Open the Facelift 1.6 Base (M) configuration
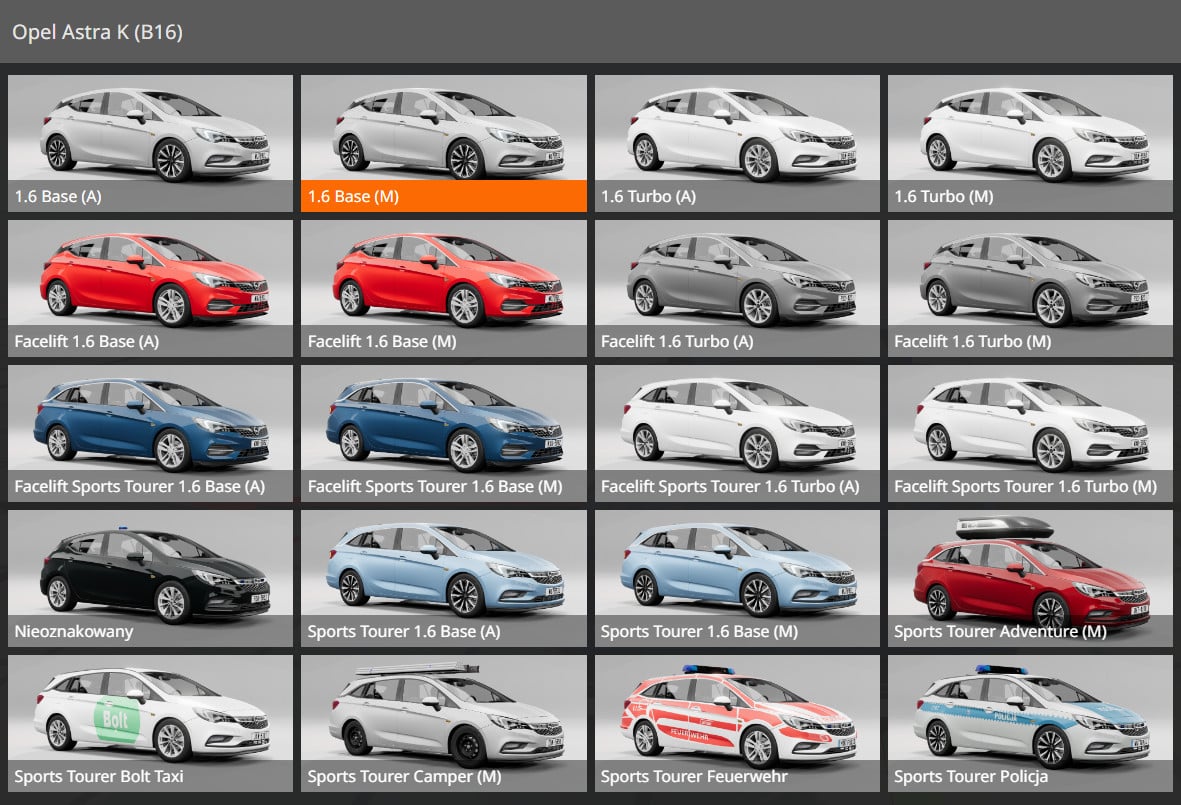The height and width of the screenshot is (805, 1181). pyautogui.click(x=443, y=288)
